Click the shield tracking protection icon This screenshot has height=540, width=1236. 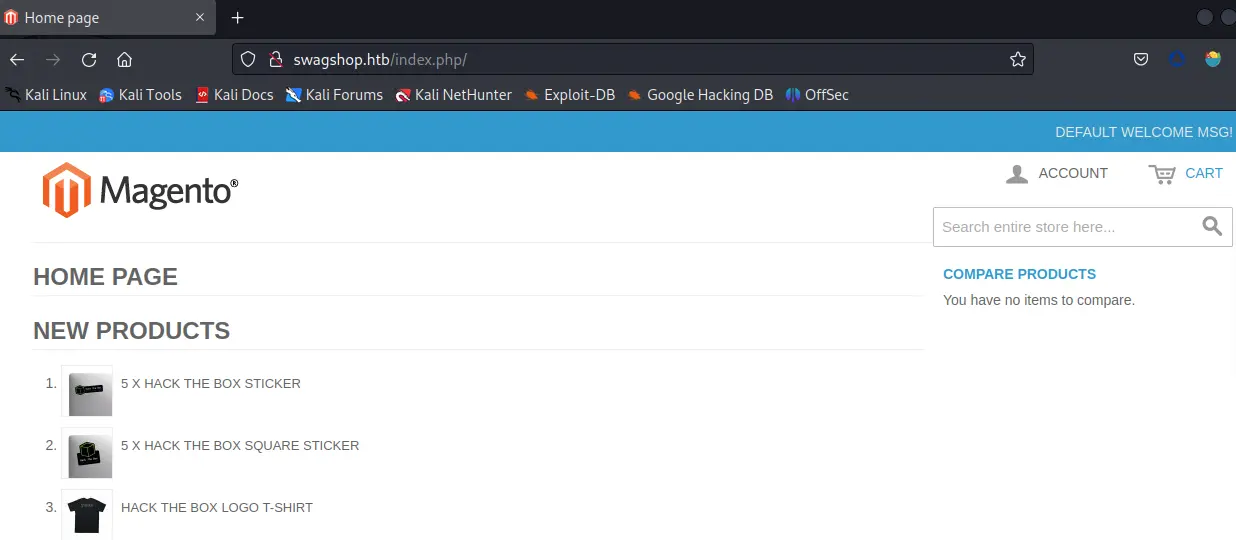[249, 60]
